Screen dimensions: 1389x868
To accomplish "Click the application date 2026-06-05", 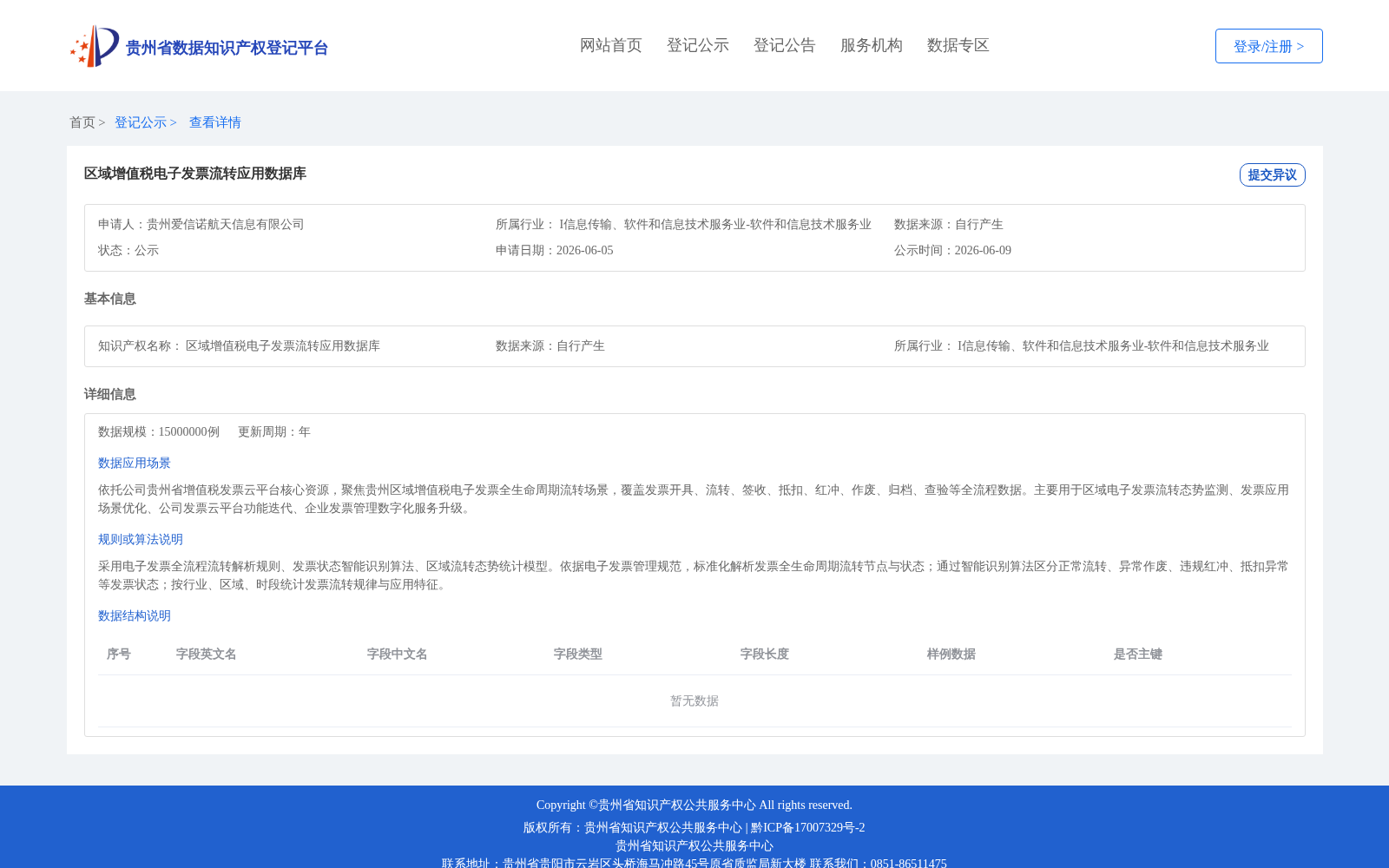I will point(584,250).
